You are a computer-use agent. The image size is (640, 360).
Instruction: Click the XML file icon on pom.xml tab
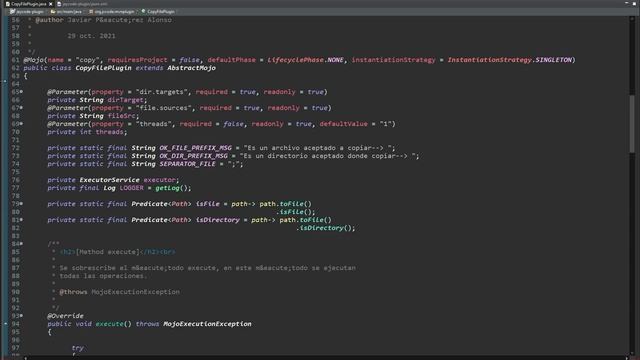59,4
